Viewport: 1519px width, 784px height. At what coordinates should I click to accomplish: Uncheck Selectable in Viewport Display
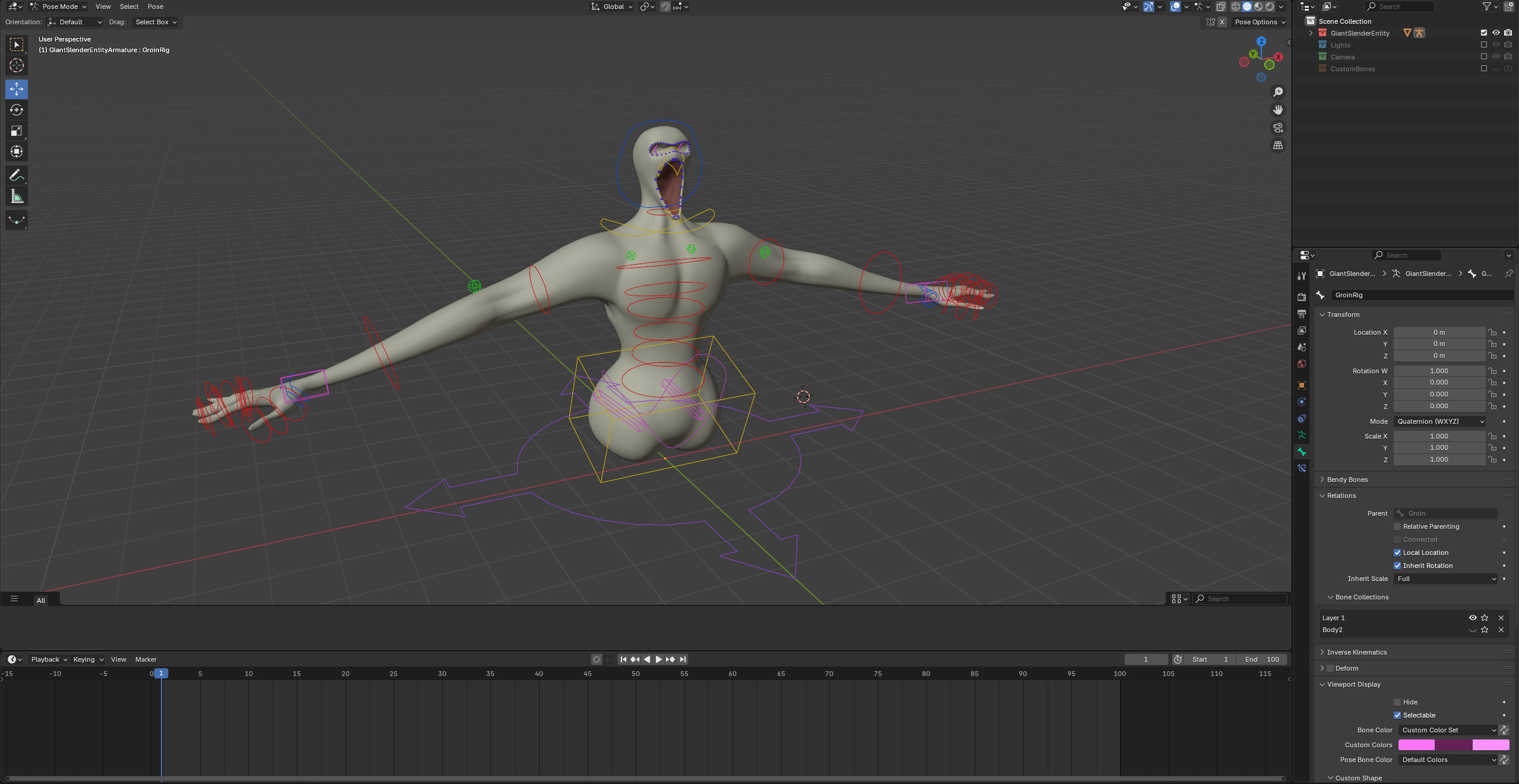(x=1397, y=715)
